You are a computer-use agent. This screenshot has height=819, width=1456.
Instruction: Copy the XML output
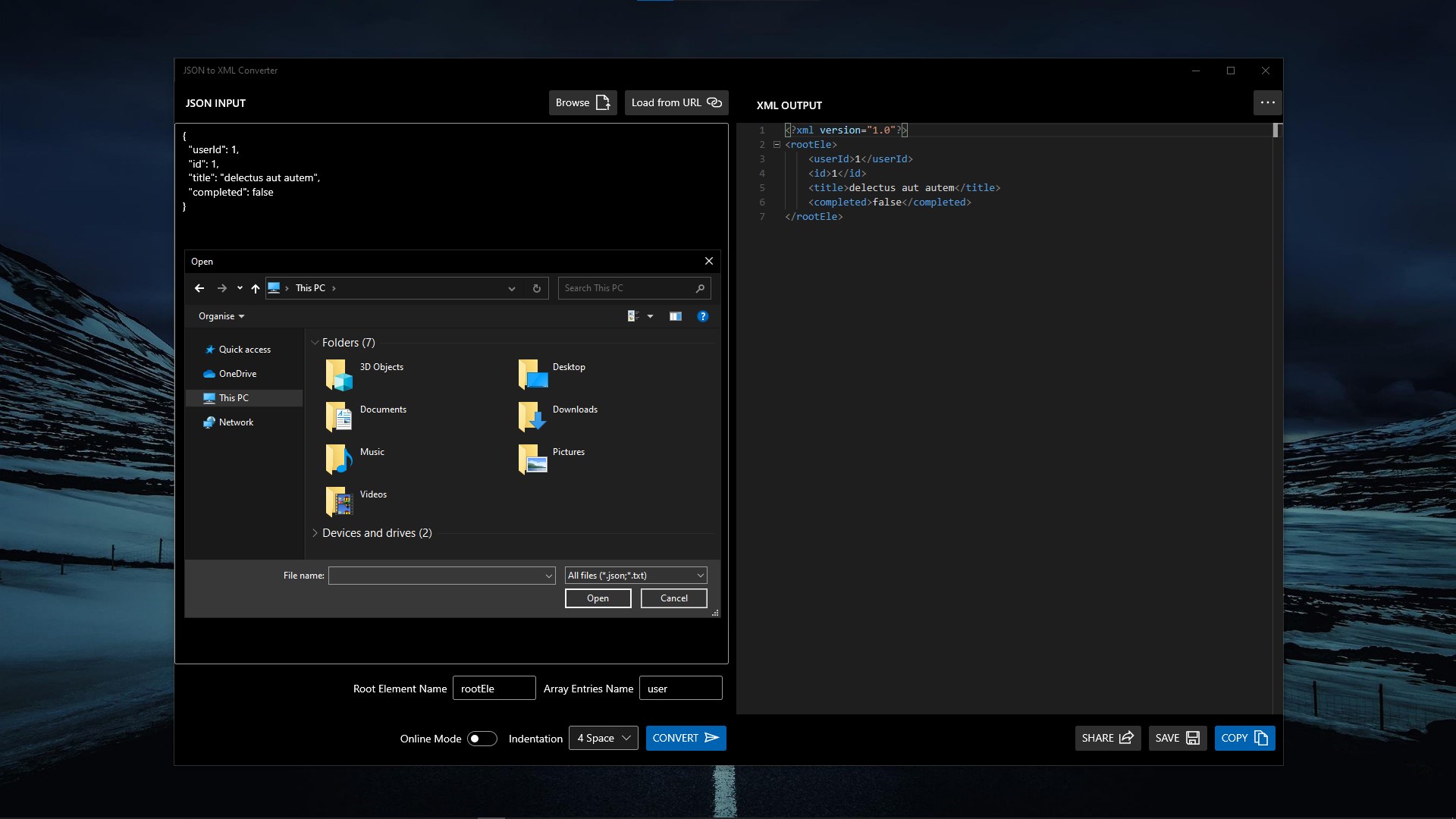coord(1244,738)
